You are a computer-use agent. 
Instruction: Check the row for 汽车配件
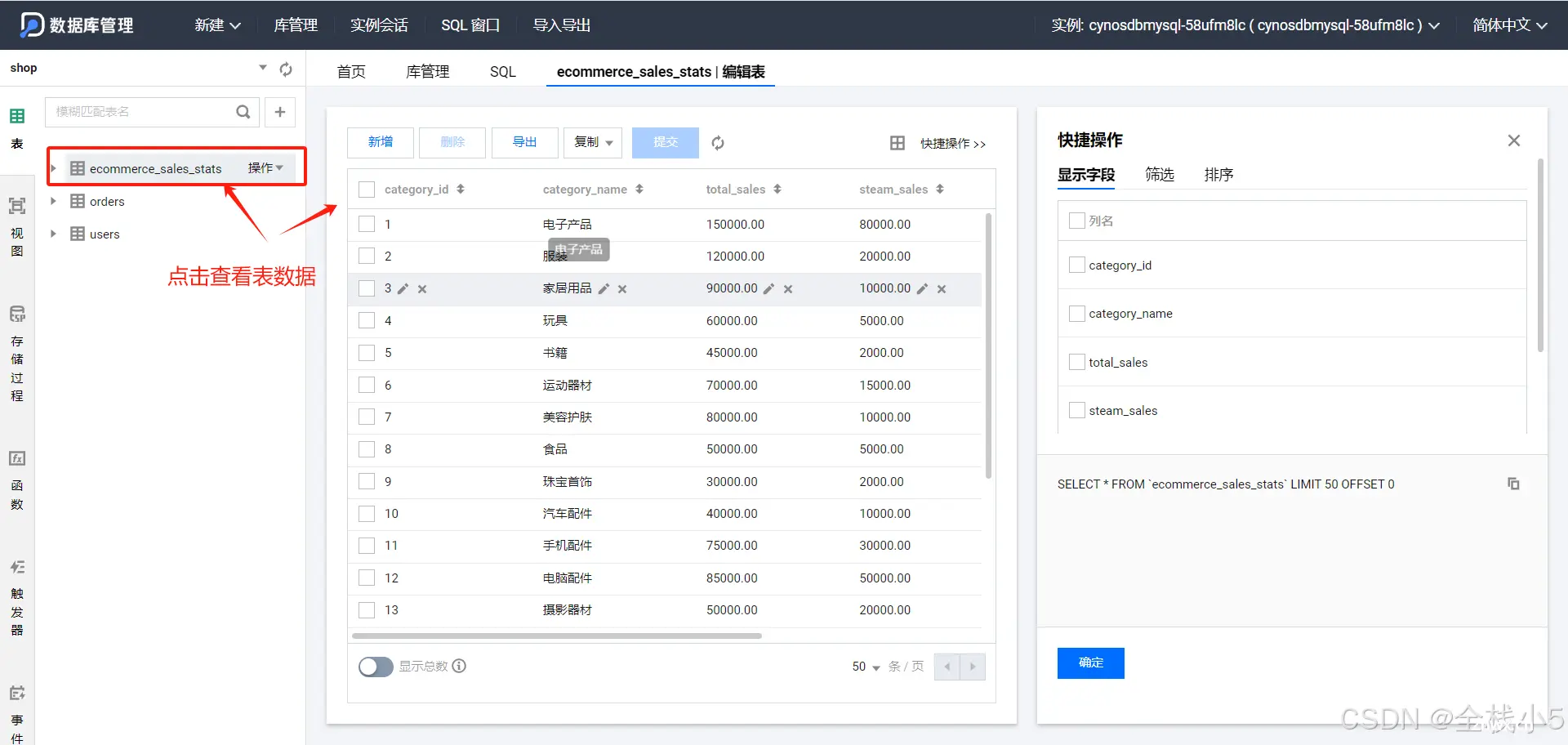click(367, 513)
